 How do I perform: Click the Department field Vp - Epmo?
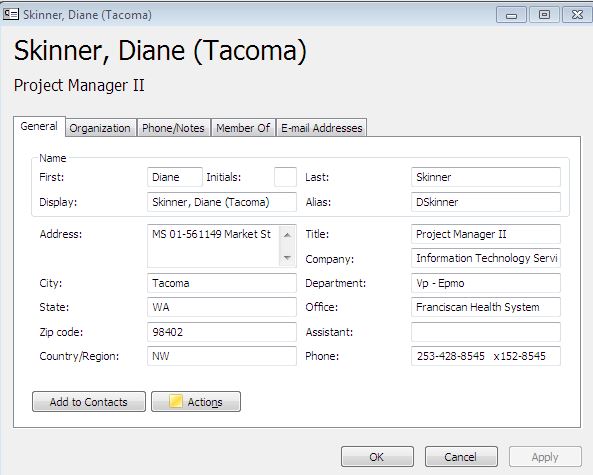tap(486, 283)
